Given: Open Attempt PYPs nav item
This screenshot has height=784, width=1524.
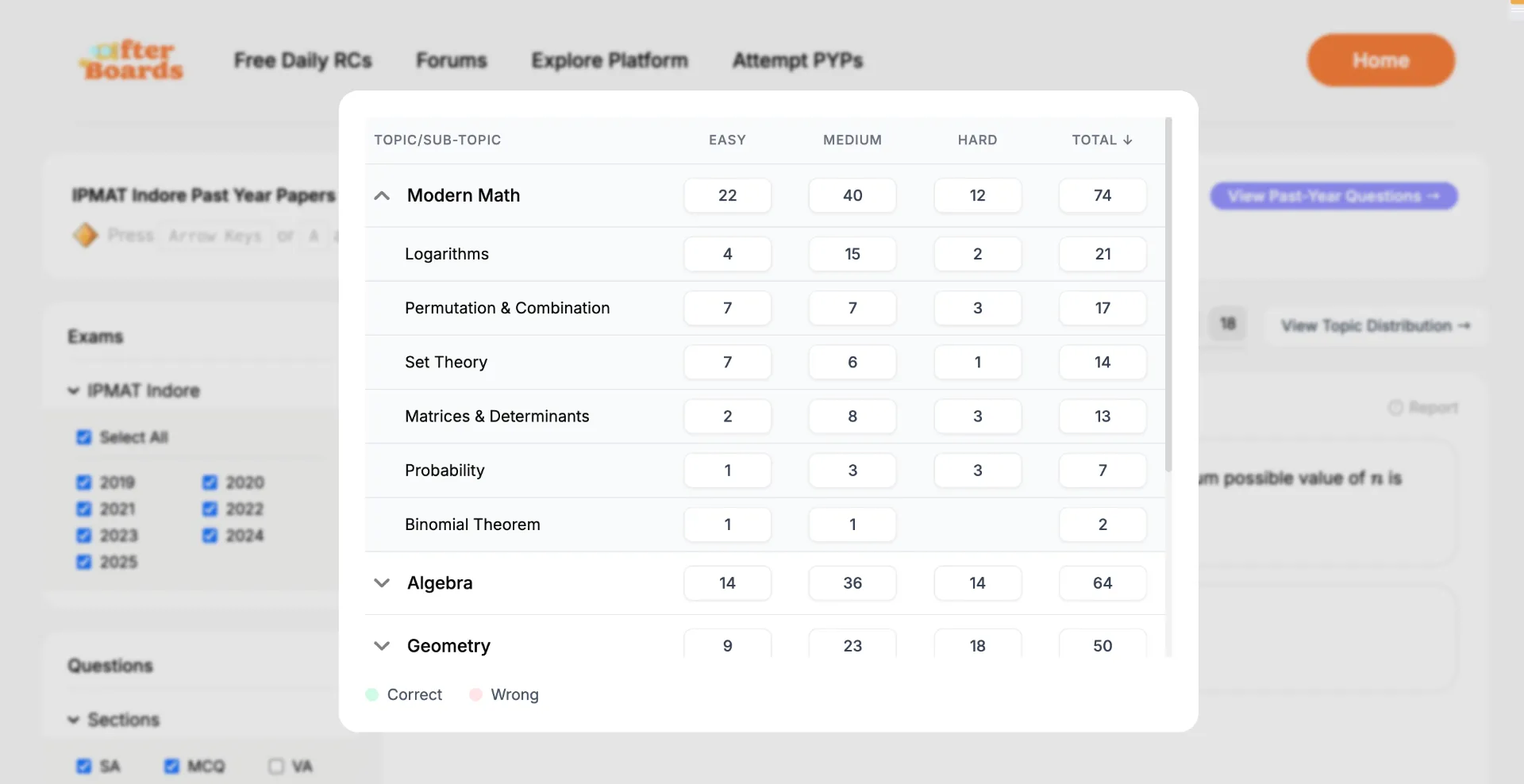Looking at the screenshot, I should (798, 60).
